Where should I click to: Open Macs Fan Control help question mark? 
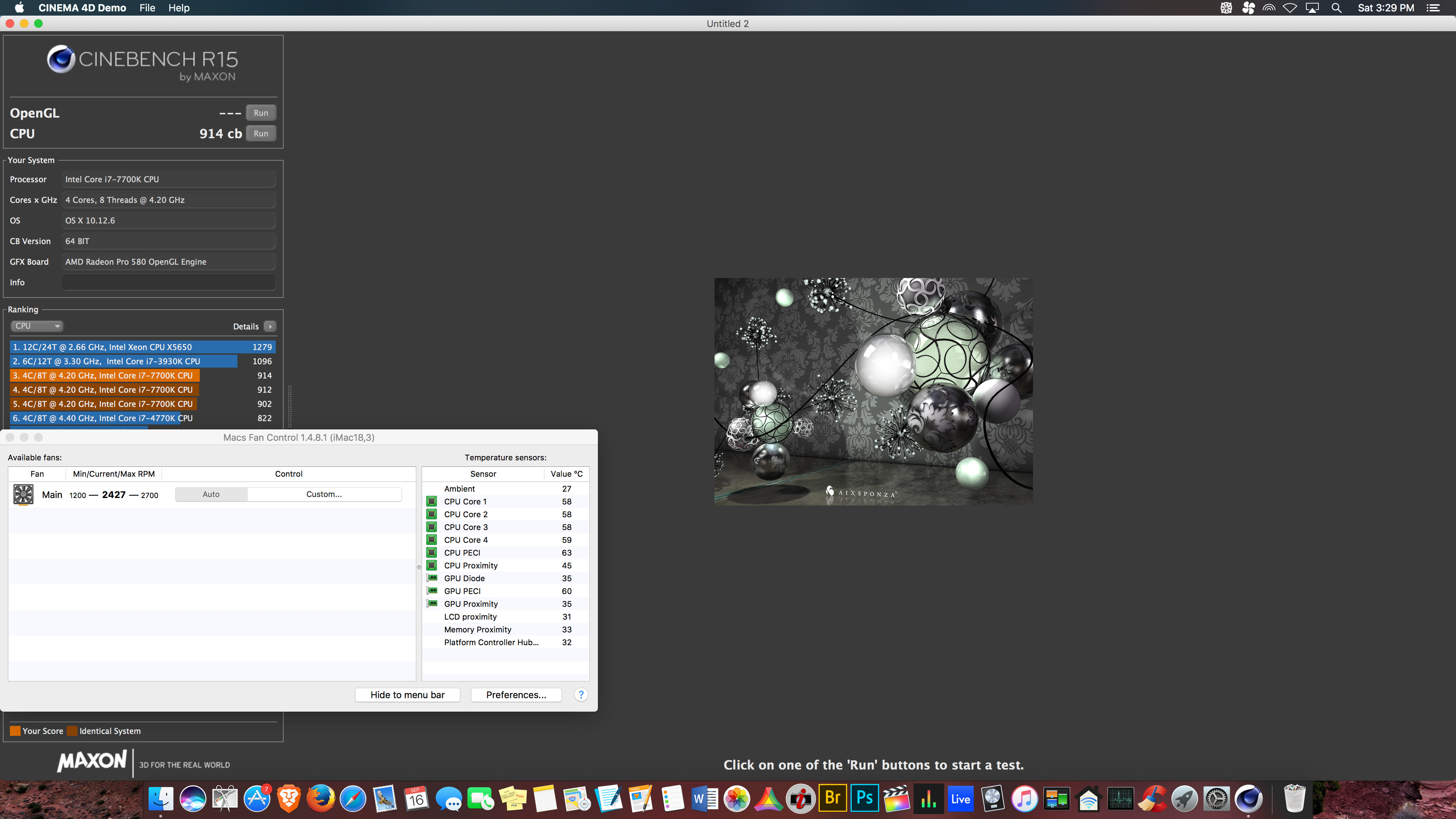[581, 695]
